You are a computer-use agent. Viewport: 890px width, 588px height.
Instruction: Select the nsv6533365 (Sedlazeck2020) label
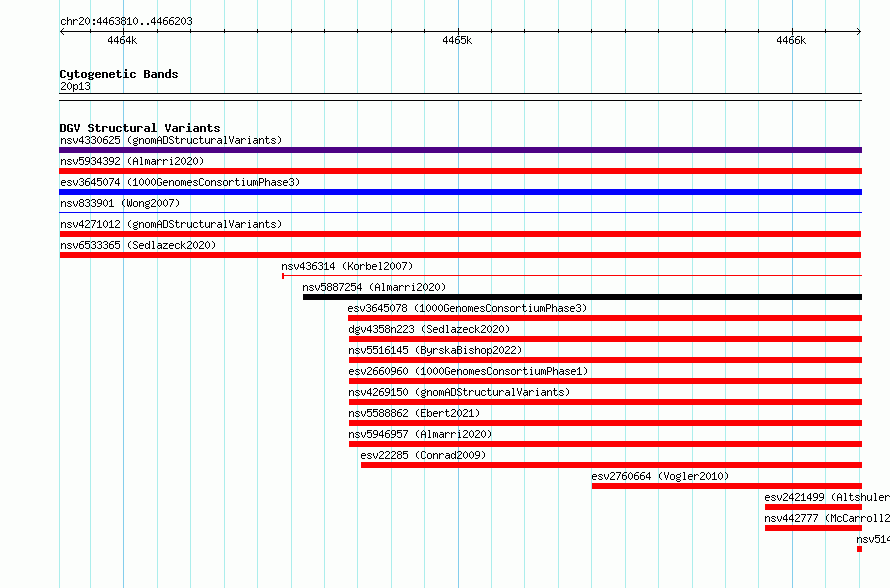[138, 245]
